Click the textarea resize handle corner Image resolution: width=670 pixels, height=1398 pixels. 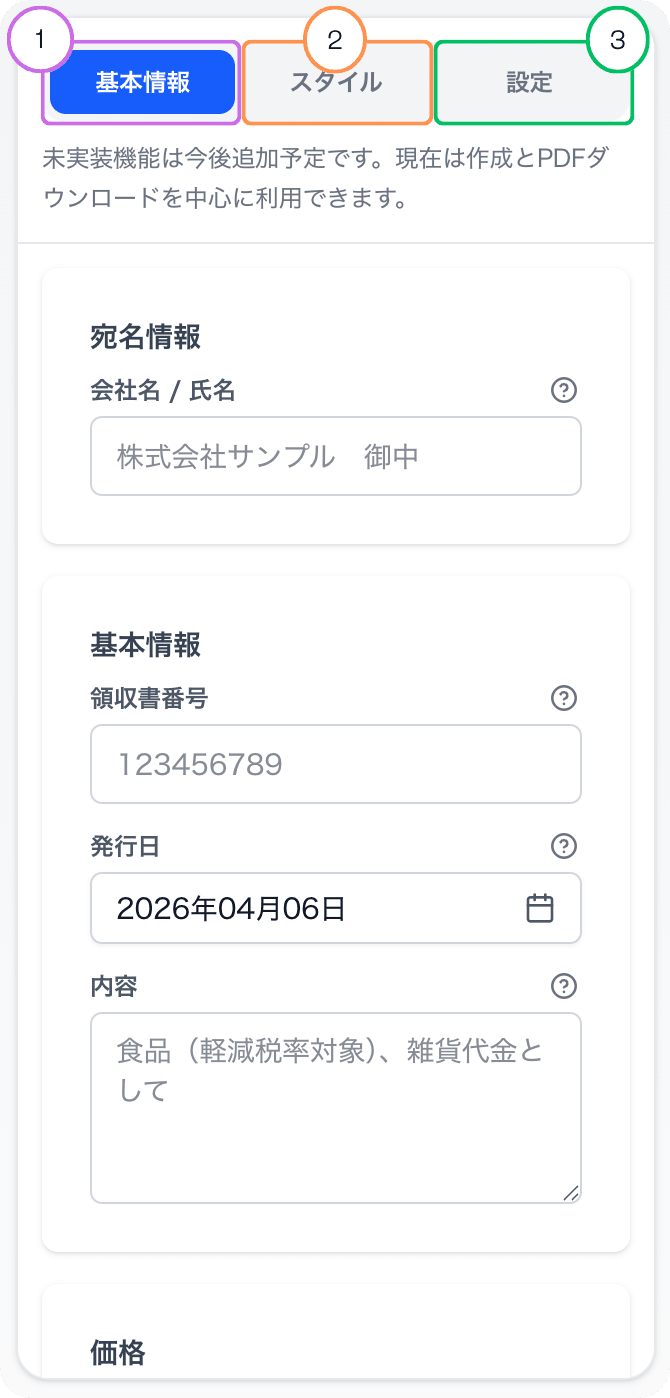(571, 1191)
